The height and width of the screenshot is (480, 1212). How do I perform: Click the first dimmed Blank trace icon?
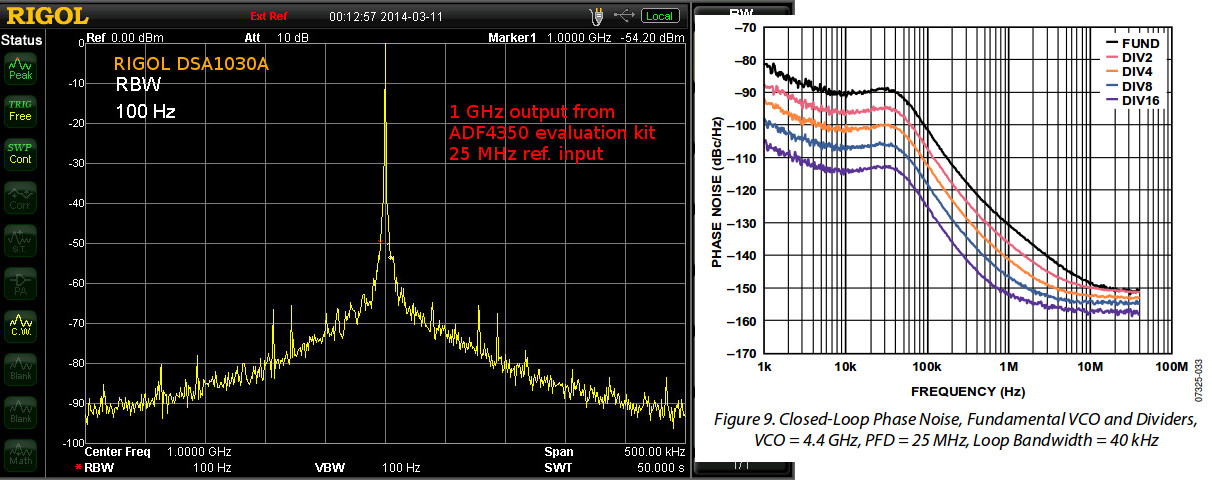tap(20, 368)
